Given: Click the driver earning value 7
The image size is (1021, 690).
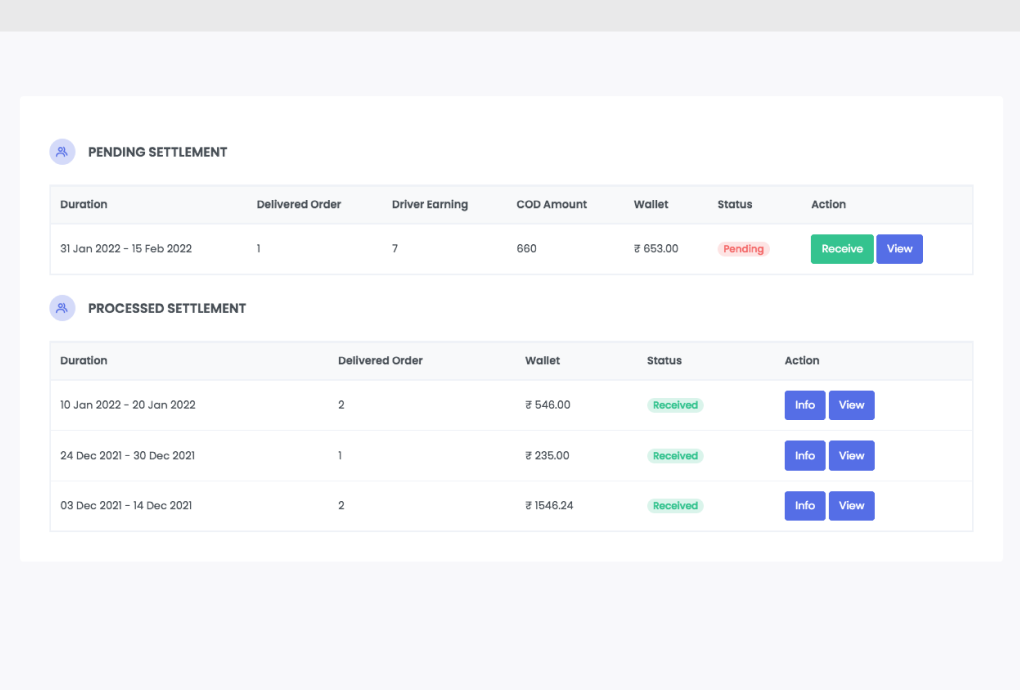Looking at the screenshot, I should [x=395, y=249].
